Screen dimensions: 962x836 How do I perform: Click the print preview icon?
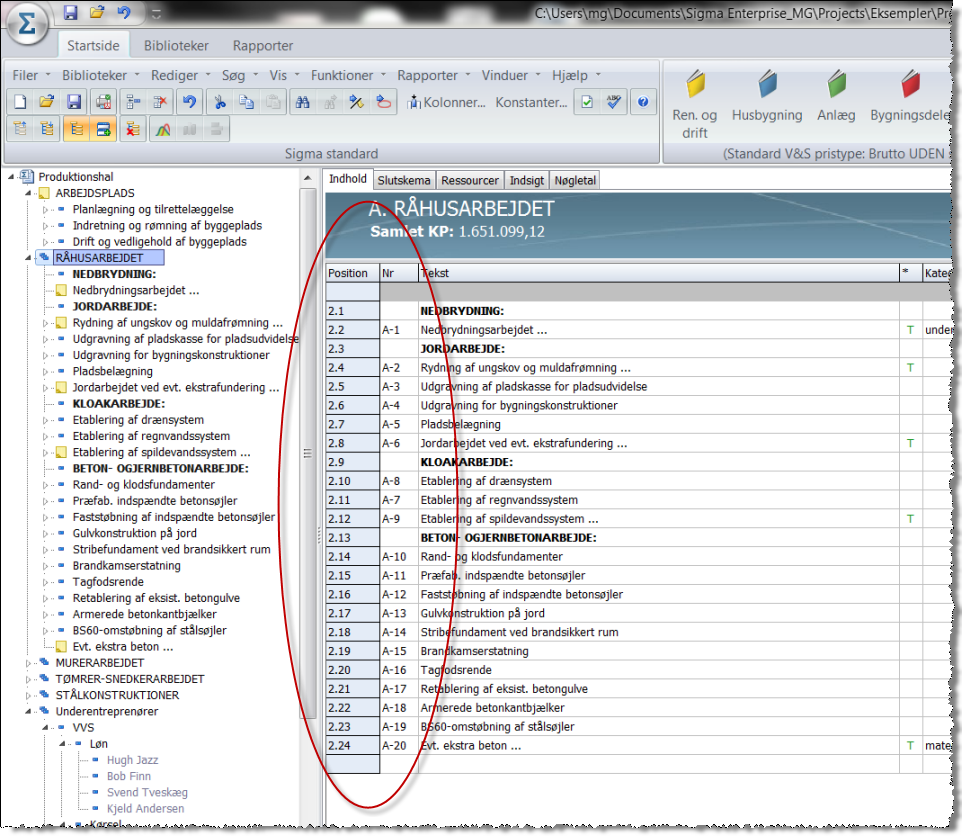tap(104, 102)
